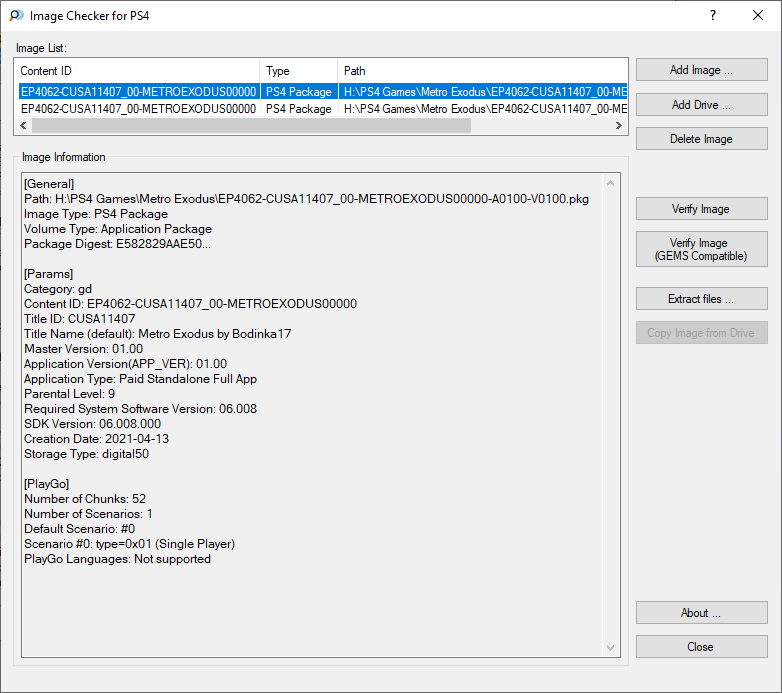Click Application Type: Paid Standalone Full App
782x693 pixels.
(141, 378)
